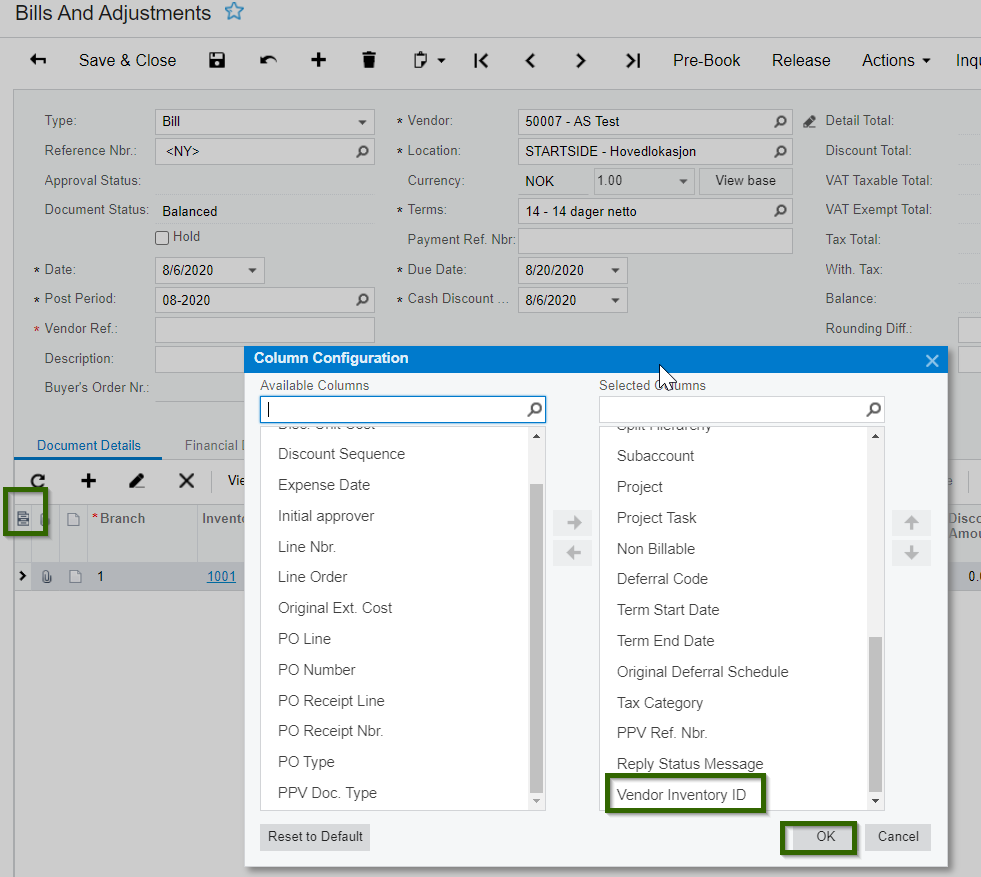
Task: Jump to the last record
Action: 633,61
